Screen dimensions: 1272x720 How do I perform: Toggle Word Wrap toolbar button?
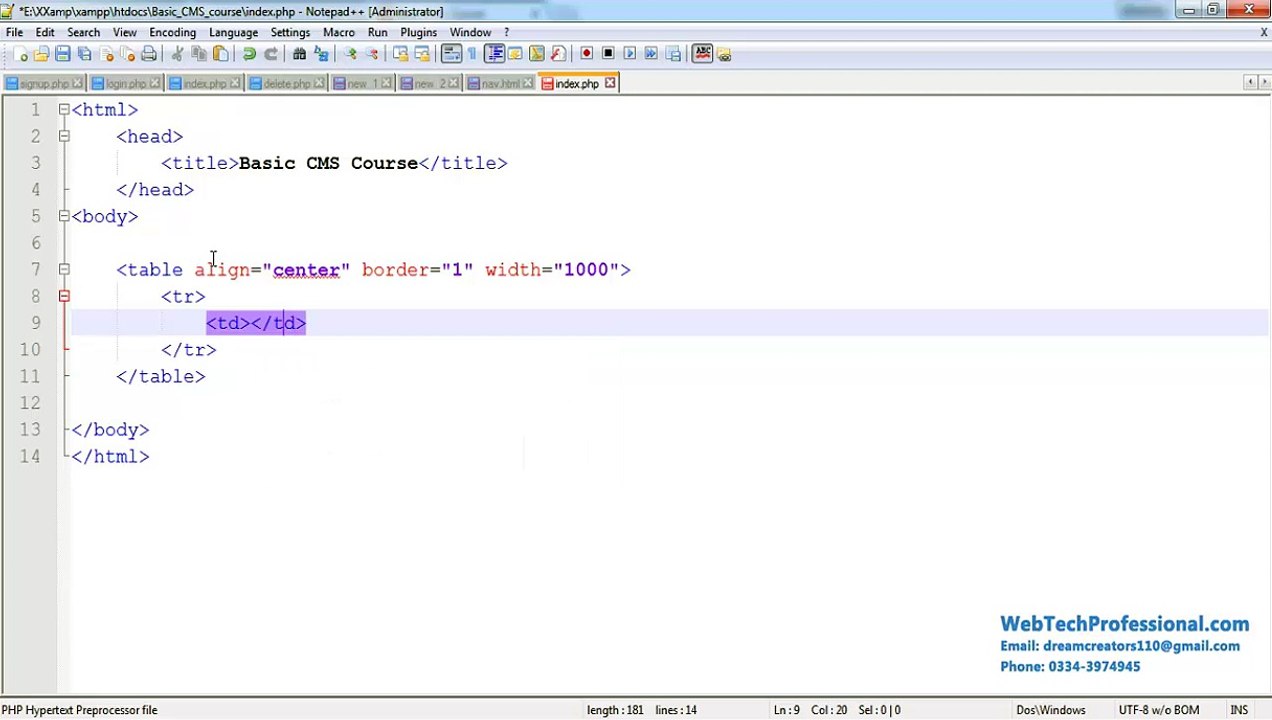click(x=451, y=54)
